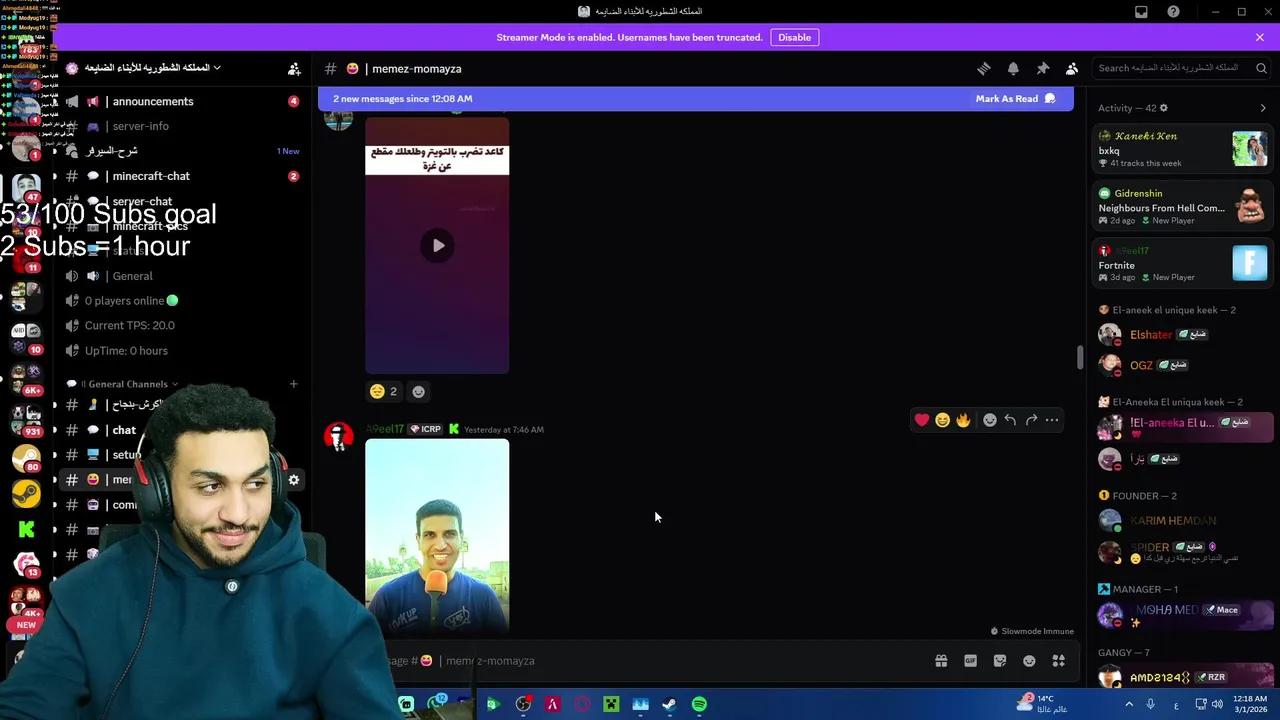Open add reaction picker in message toolbar

[990, 420]
